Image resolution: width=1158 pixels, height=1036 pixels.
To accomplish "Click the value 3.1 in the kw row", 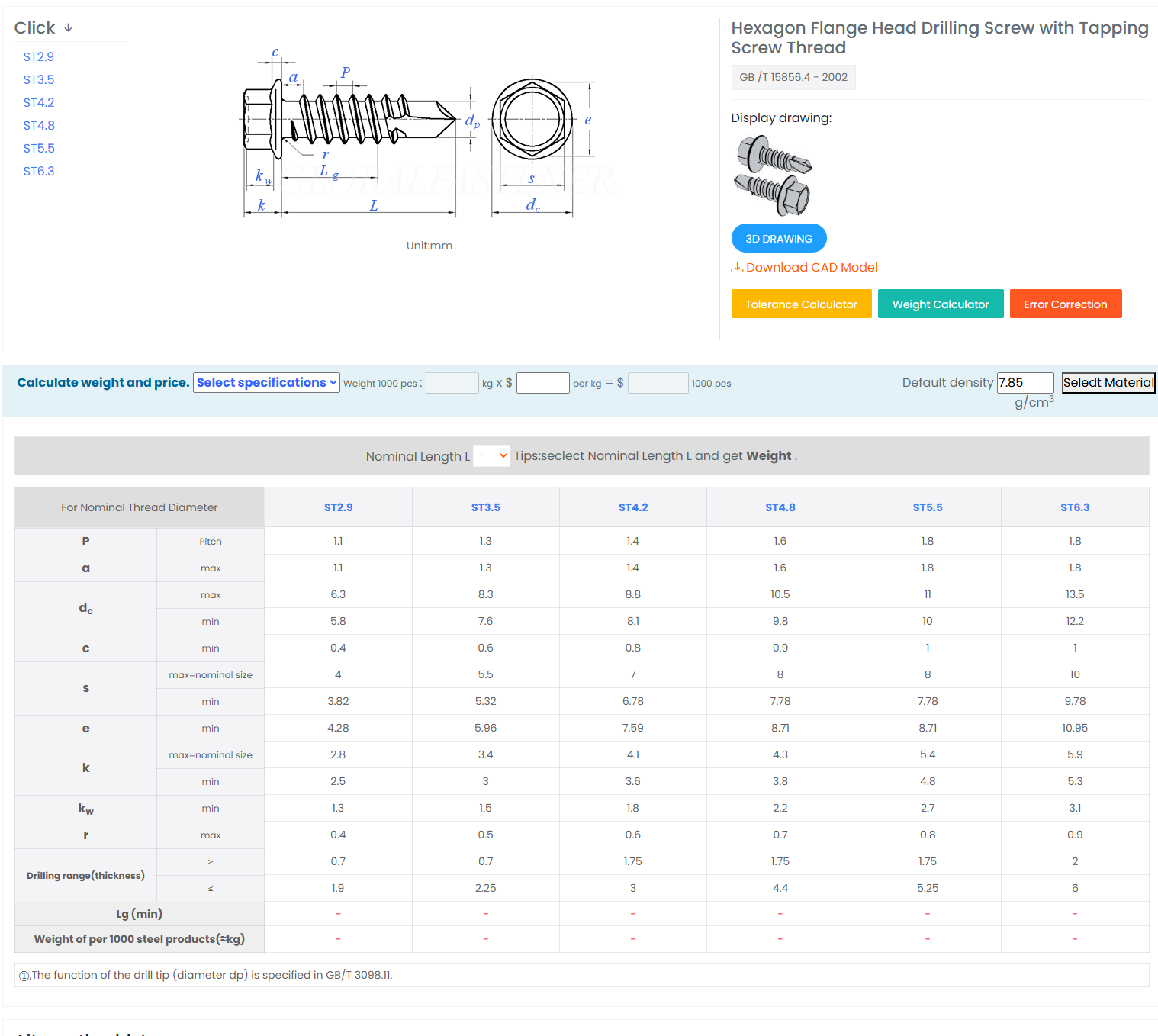I will [x=1075, y=808].
